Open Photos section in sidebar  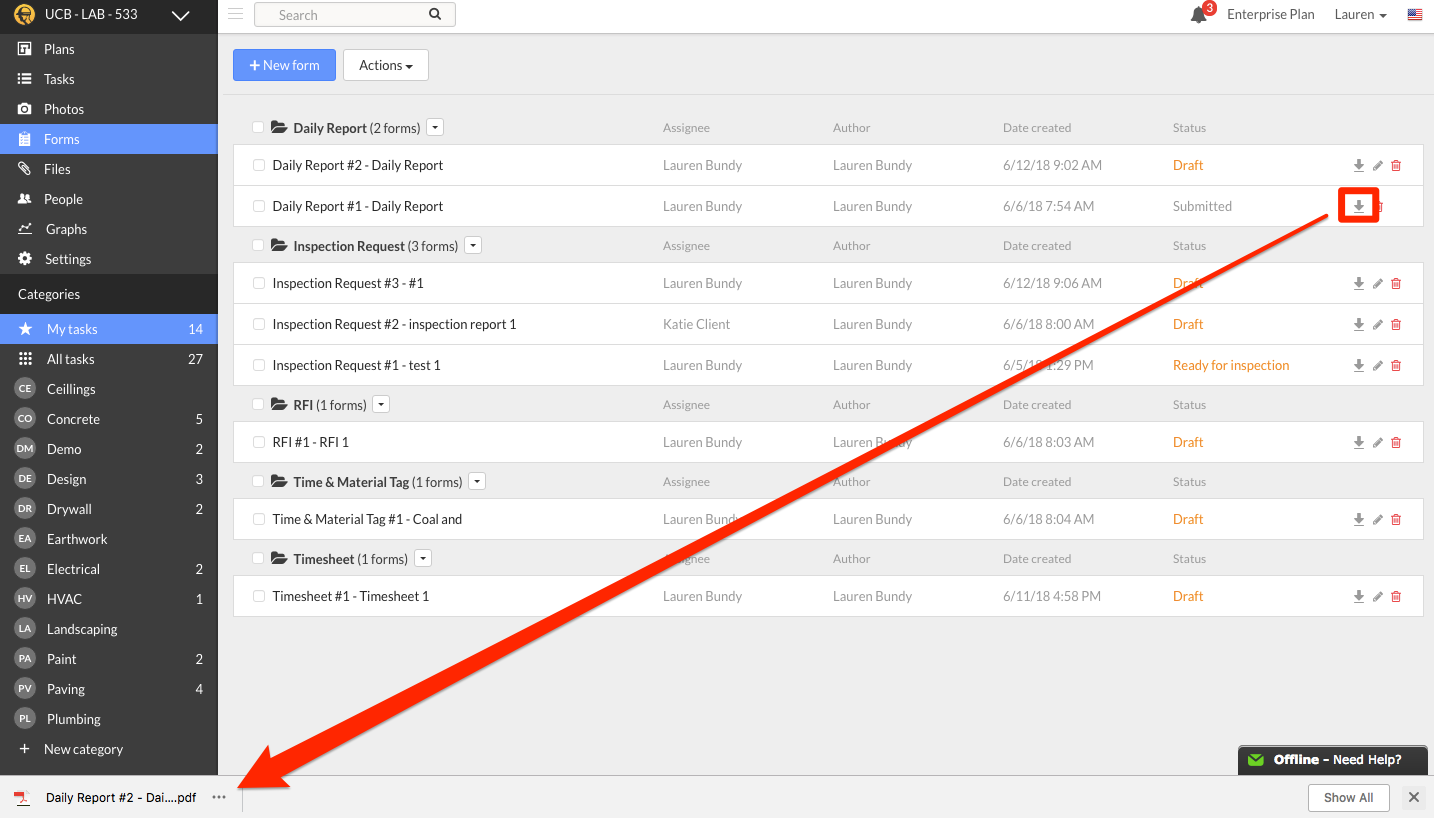click(x=108, y=109)
